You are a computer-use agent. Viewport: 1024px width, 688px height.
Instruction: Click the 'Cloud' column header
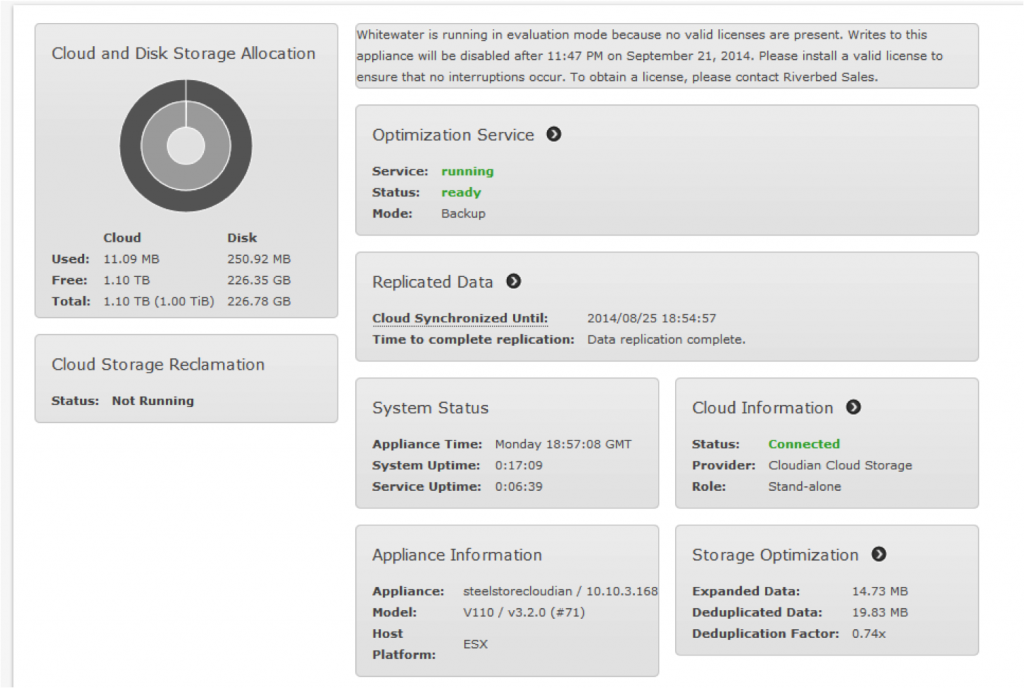click(122, 238)
